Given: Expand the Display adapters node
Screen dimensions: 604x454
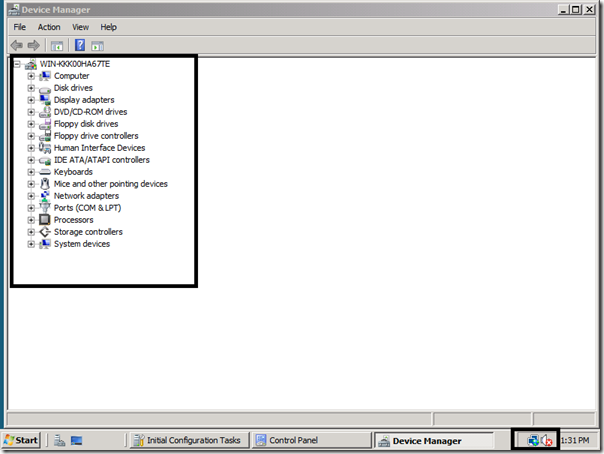Looking at the screenshot, I should point(31,100).
